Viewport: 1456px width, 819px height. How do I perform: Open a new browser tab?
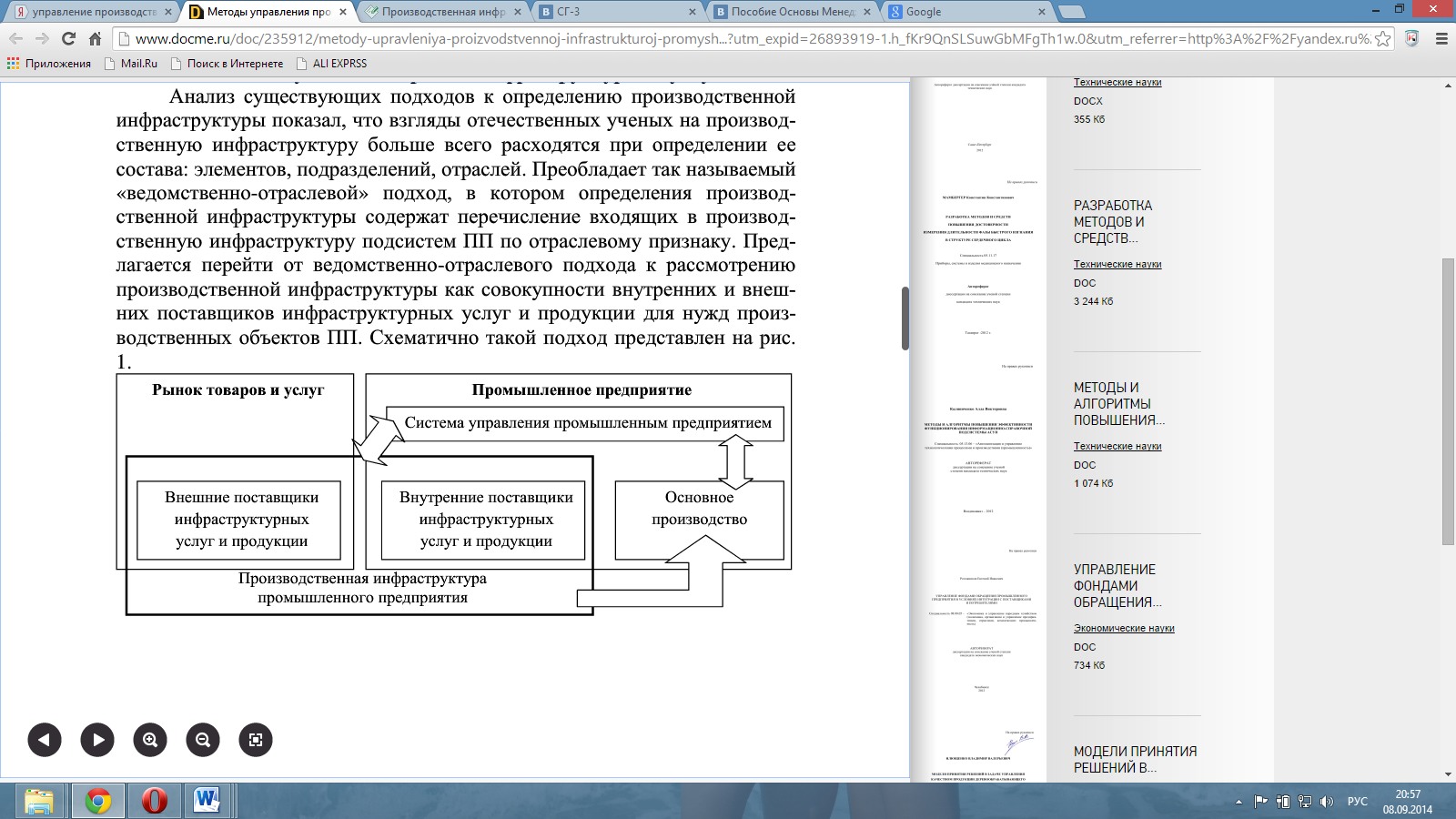[x=1072, y=12]
